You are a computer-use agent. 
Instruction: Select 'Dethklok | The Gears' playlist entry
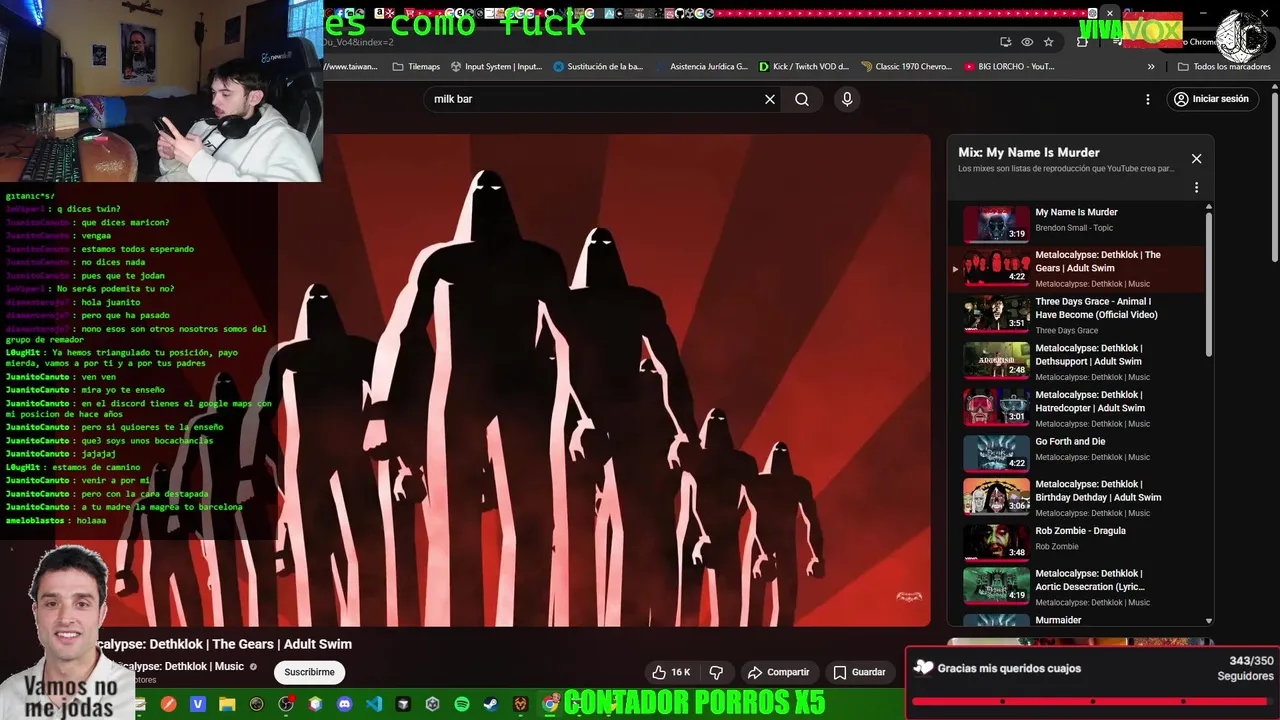(1078, 268)
